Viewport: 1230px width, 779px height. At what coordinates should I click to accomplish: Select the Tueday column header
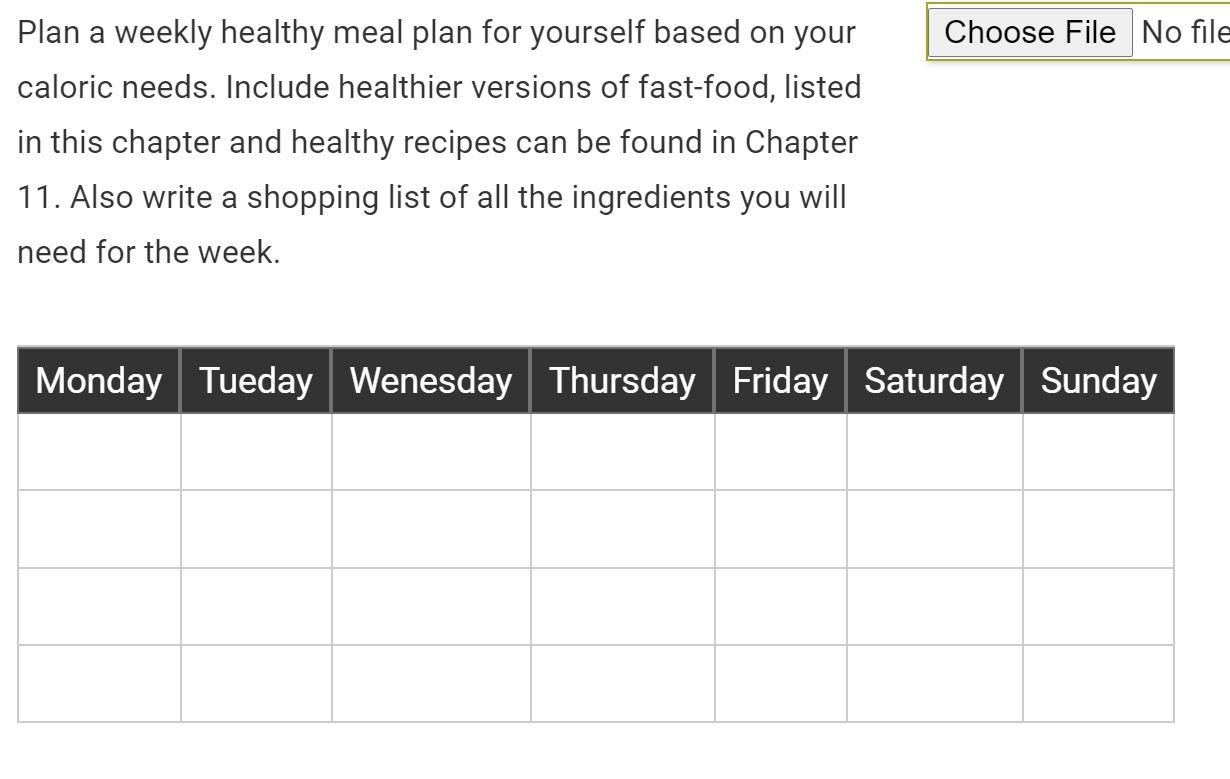pos(255,381)
